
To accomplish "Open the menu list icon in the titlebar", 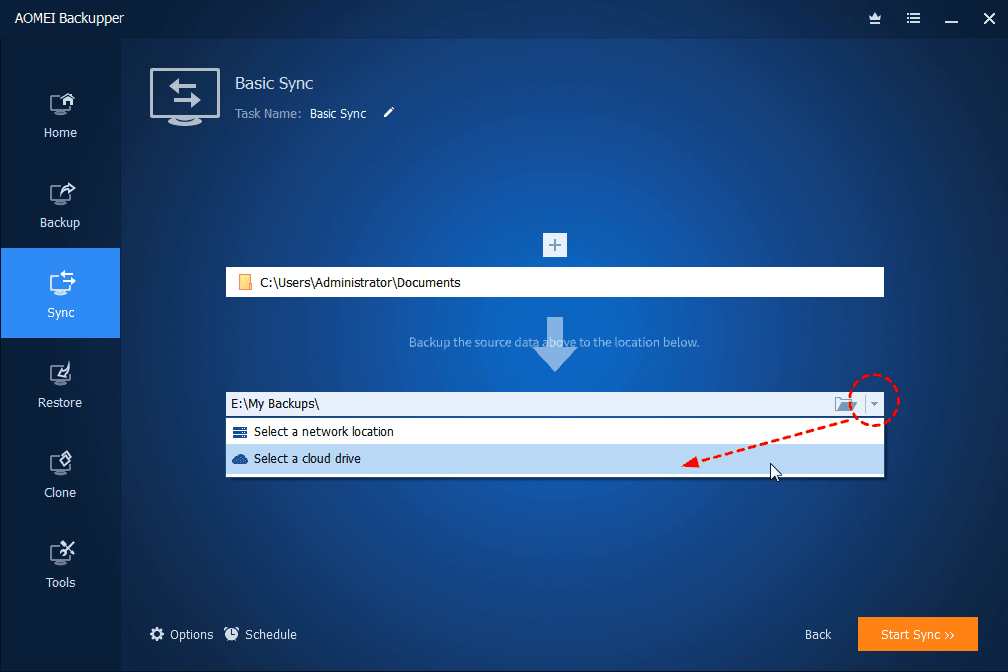I will (x=913, y=18).
